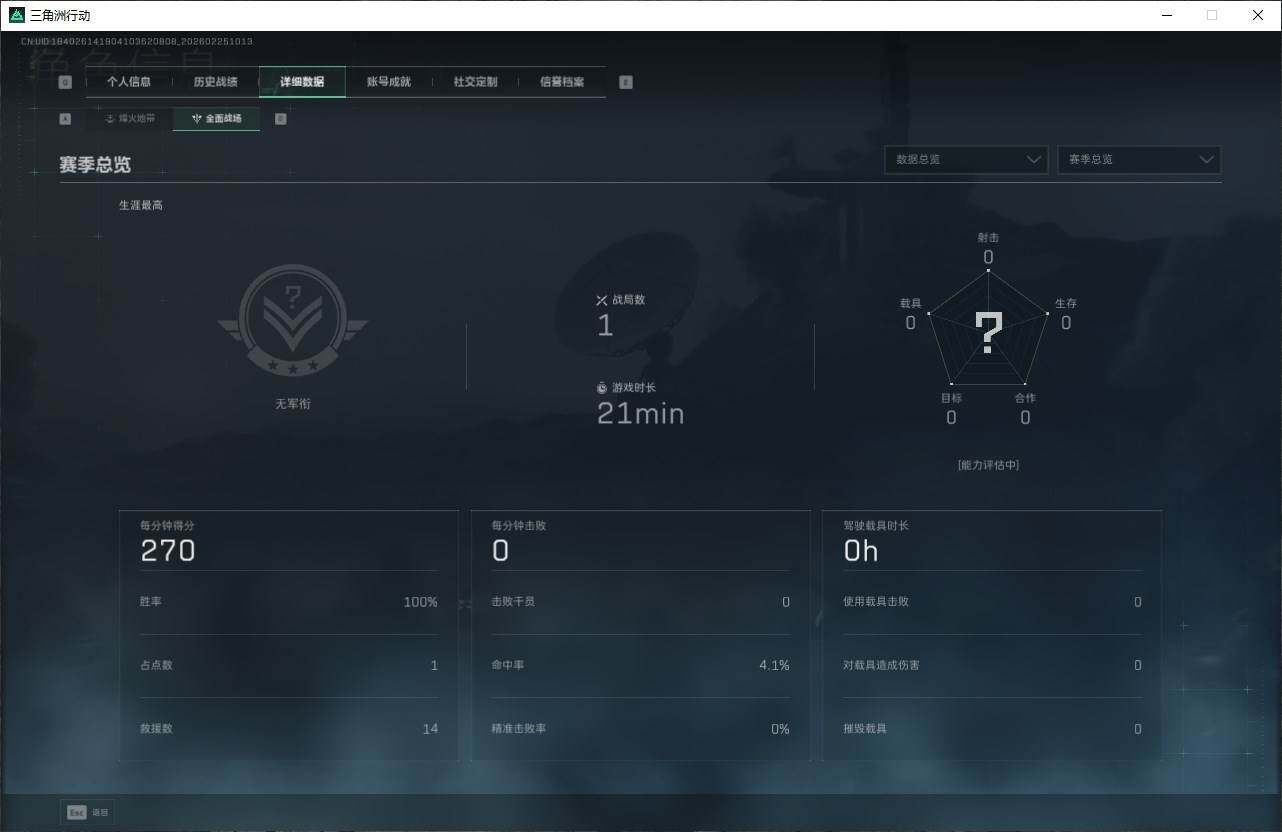Click the 胜率 100% row
Image resolution: width=1282 pixels, height=832 pixels.
pos(289,602)
